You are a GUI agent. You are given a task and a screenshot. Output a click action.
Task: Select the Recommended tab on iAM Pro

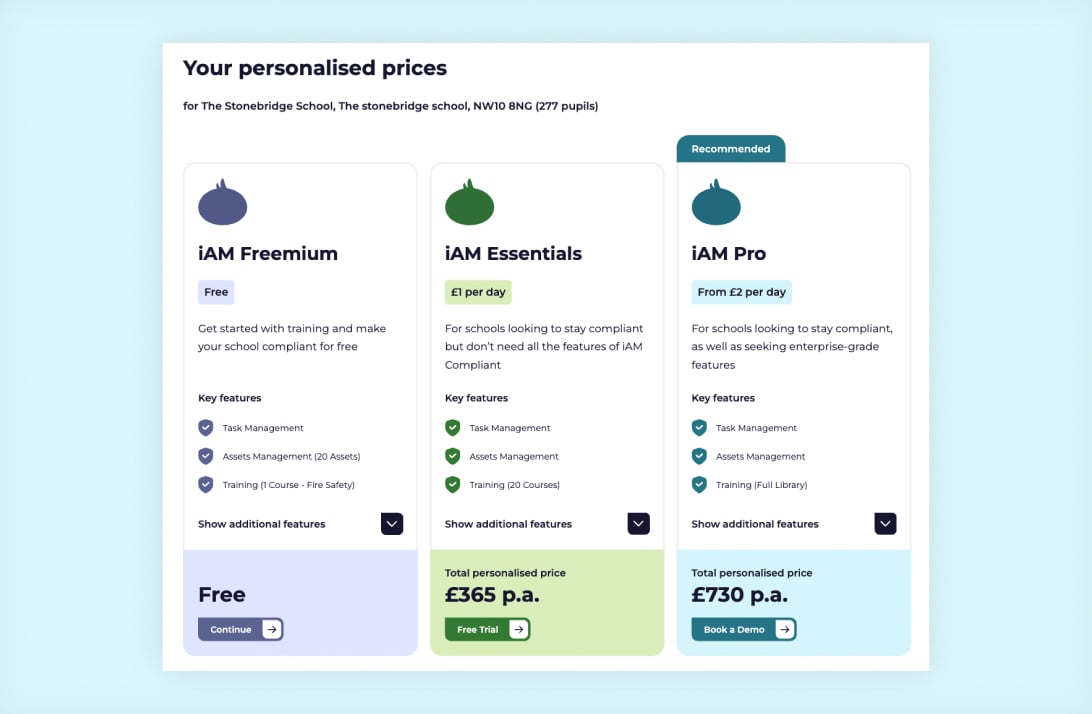point(730,147)
